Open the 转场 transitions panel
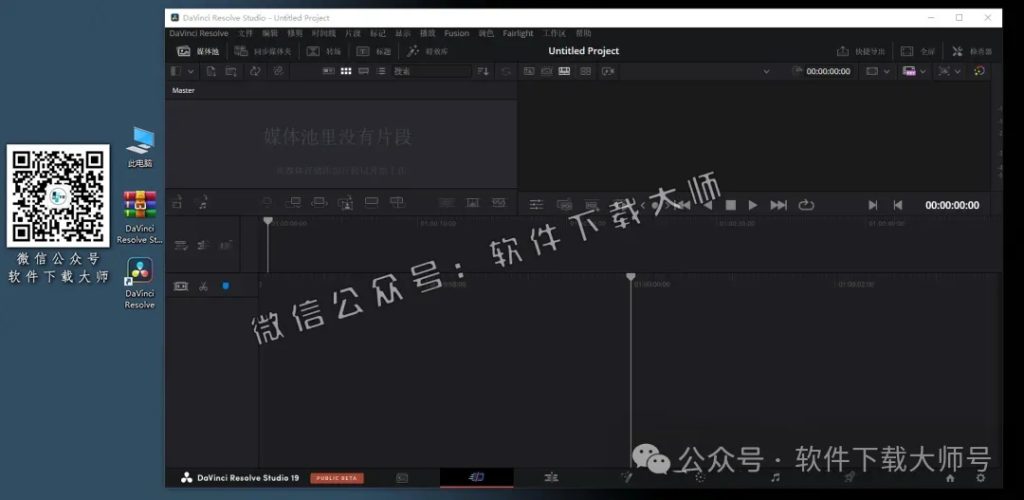The image size is (1024, 500). (x=324, y=51)
